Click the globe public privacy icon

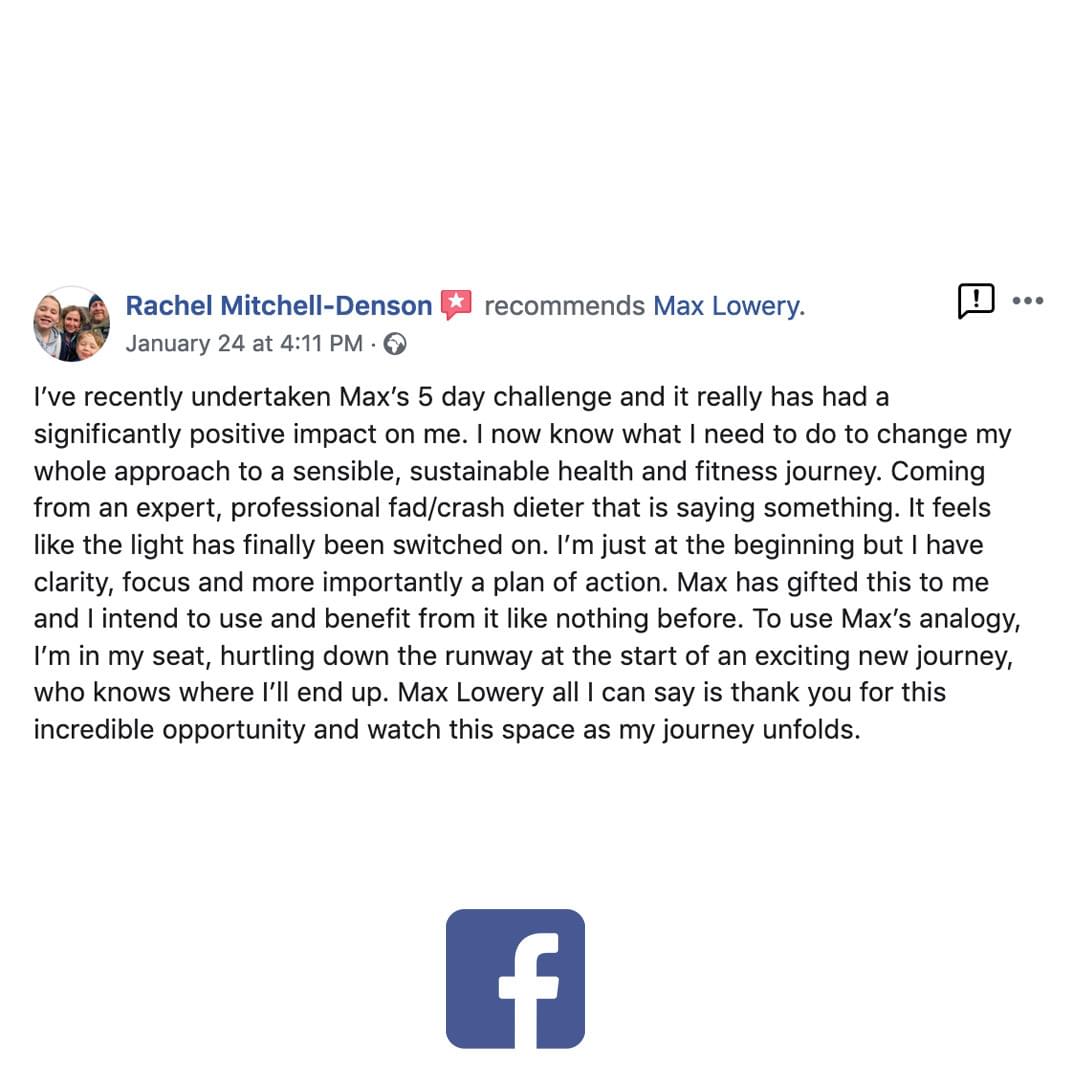[x=395, y=343]
